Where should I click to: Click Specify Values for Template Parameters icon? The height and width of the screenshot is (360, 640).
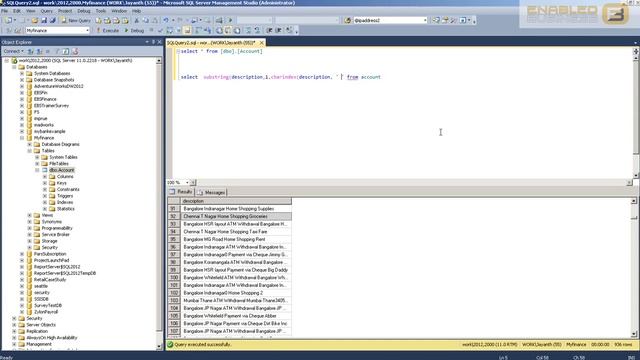click(289, 30)
